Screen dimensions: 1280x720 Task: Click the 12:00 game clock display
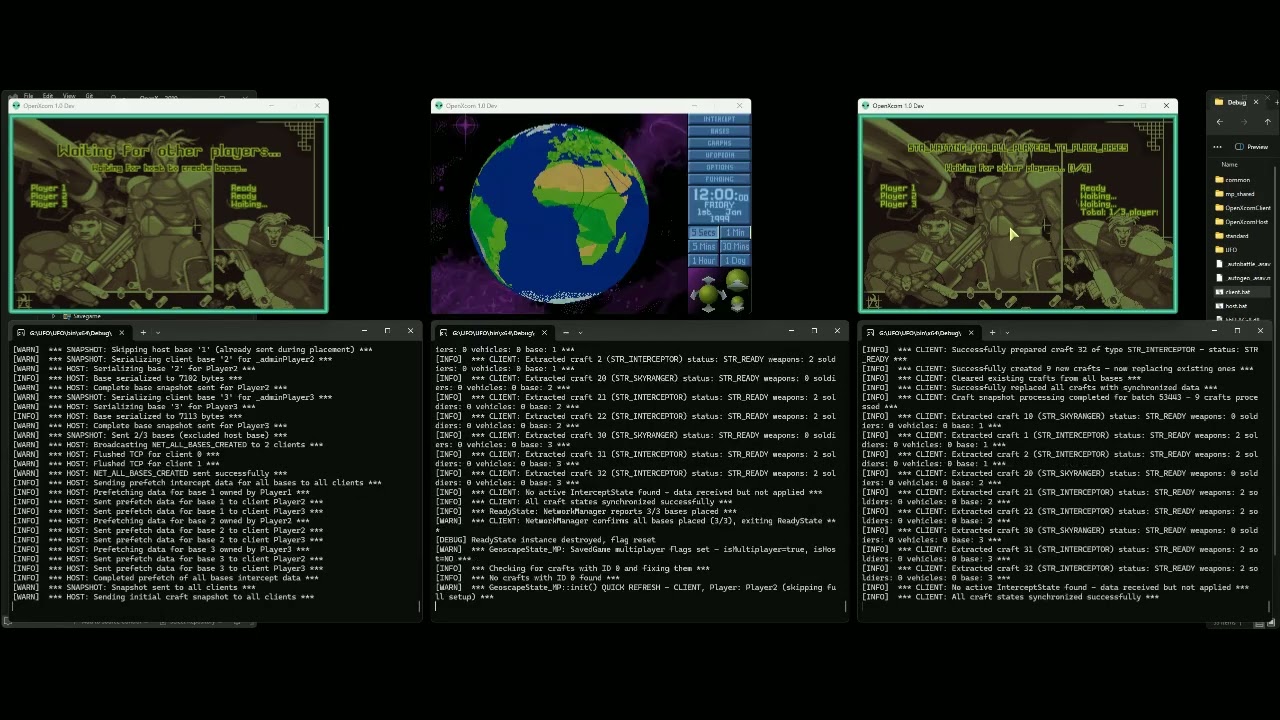pos(720,196)
